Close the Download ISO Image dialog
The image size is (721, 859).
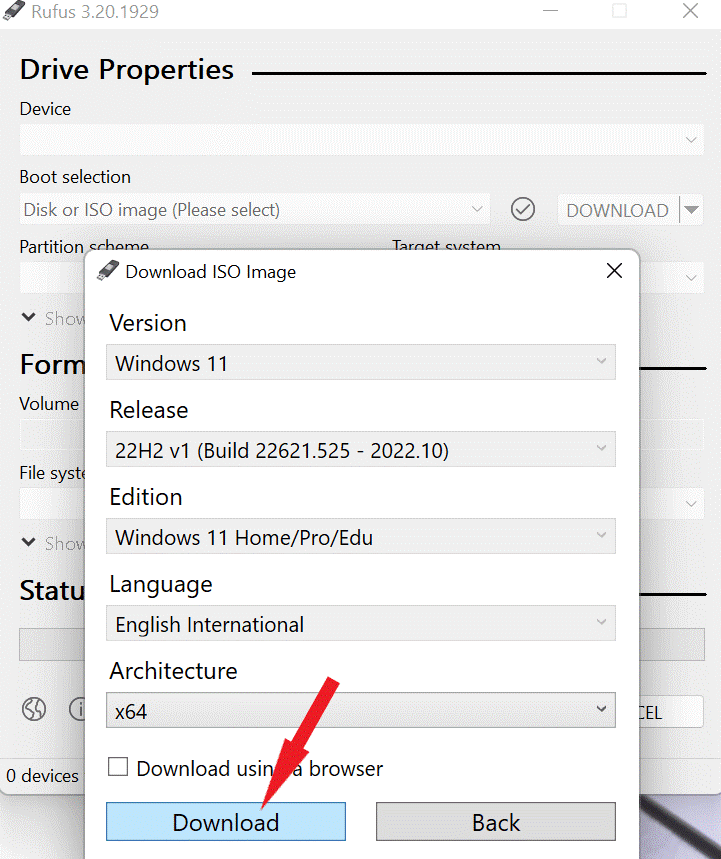pyautogui.click(x=614, y=271)
